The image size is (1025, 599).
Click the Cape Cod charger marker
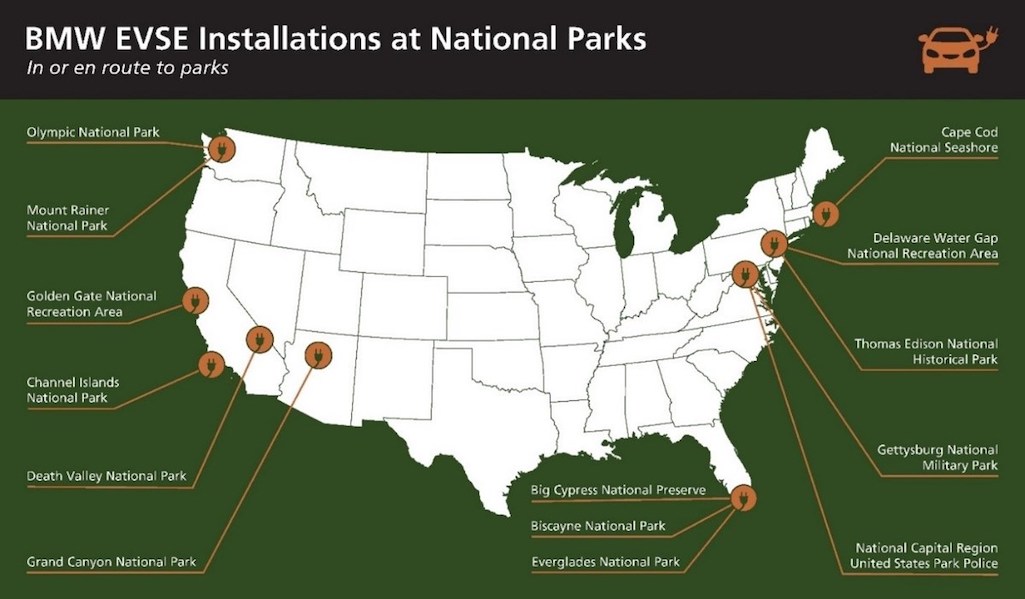pyautogui.click(x=826, y=214)
